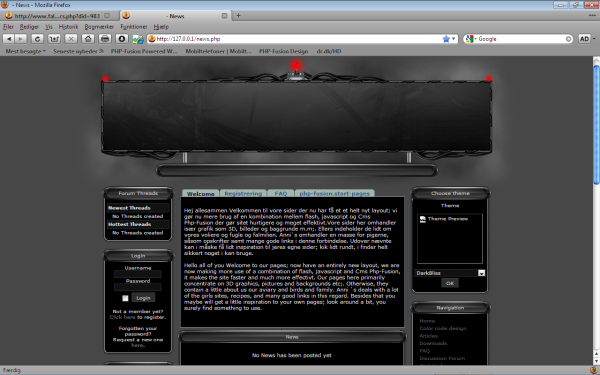Reload the page with the refresh icon

click(x=37, y=39)
